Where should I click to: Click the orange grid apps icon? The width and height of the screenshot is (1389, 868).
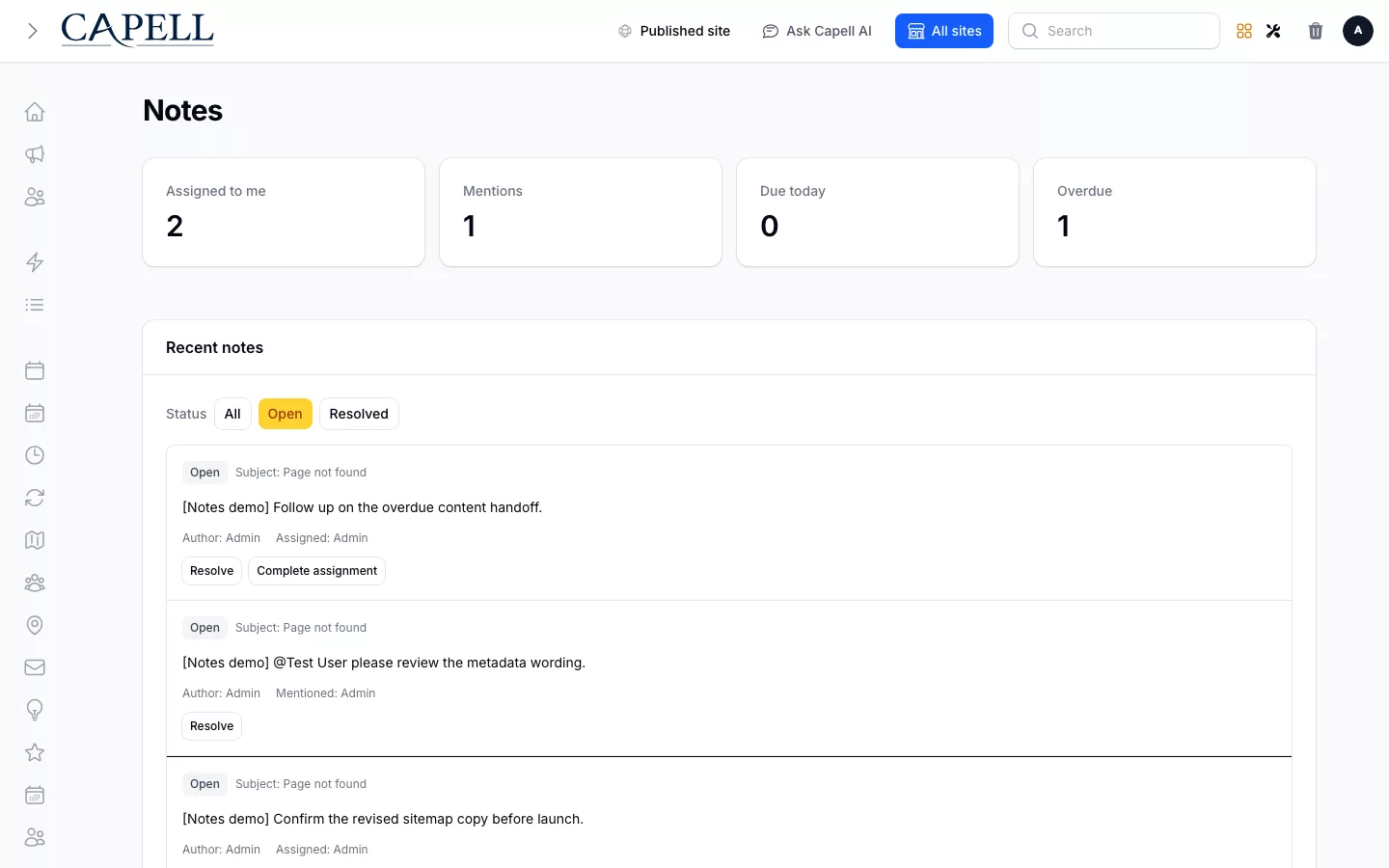coord(1244,31)
